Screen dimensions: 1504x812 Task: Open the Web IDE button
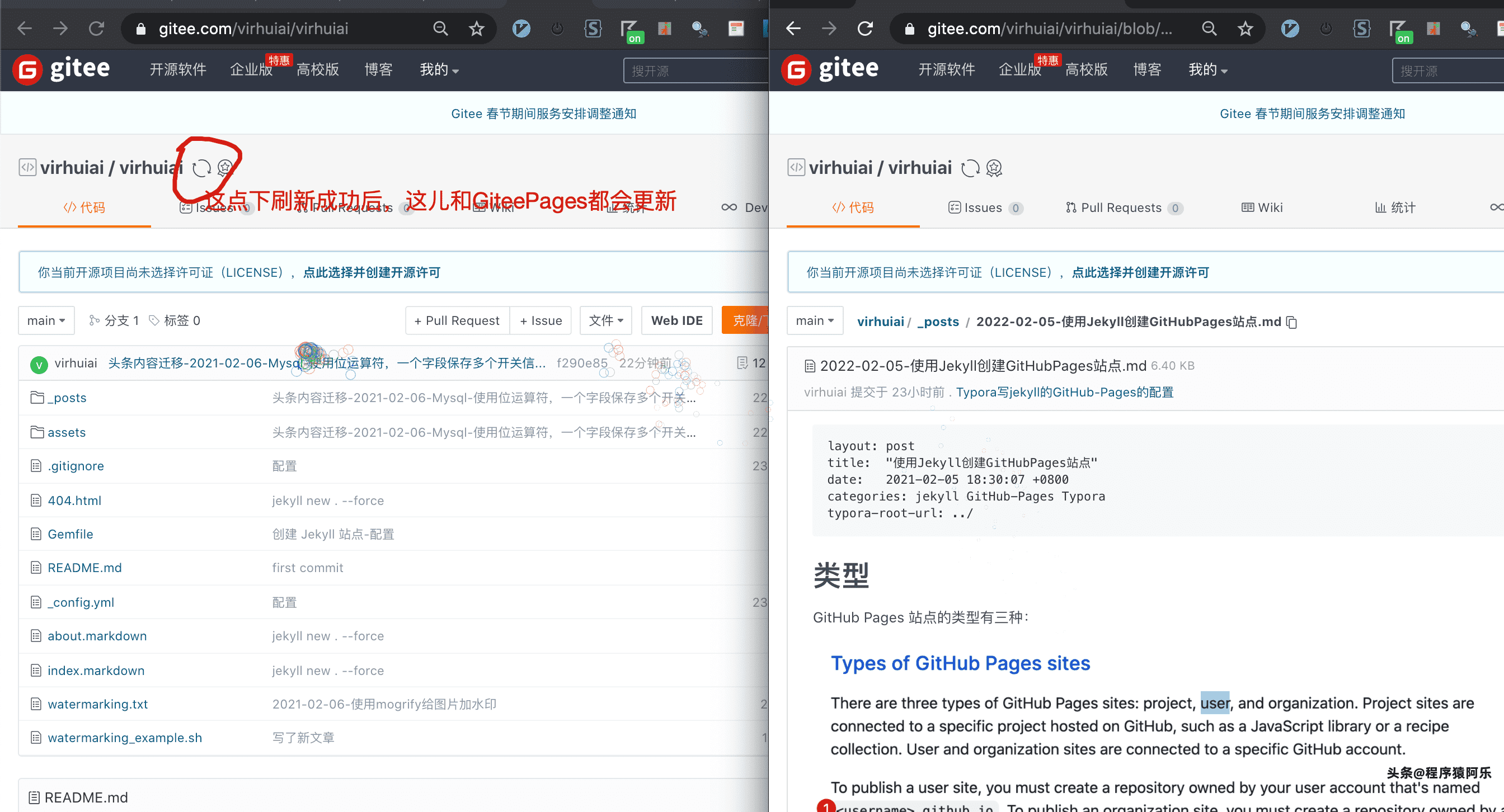pyautogui.click(x=676, y=320)
